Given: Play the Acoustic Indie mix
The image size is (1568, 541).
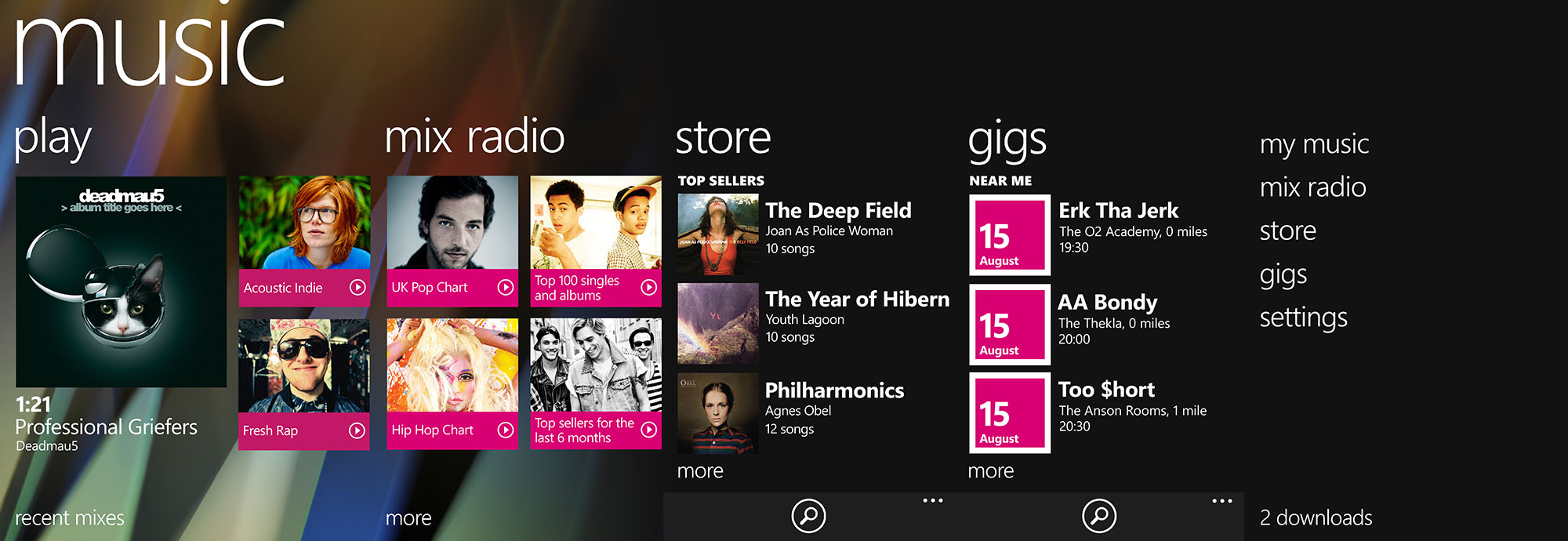Looking at the screenshot, I should pos(358,288).
